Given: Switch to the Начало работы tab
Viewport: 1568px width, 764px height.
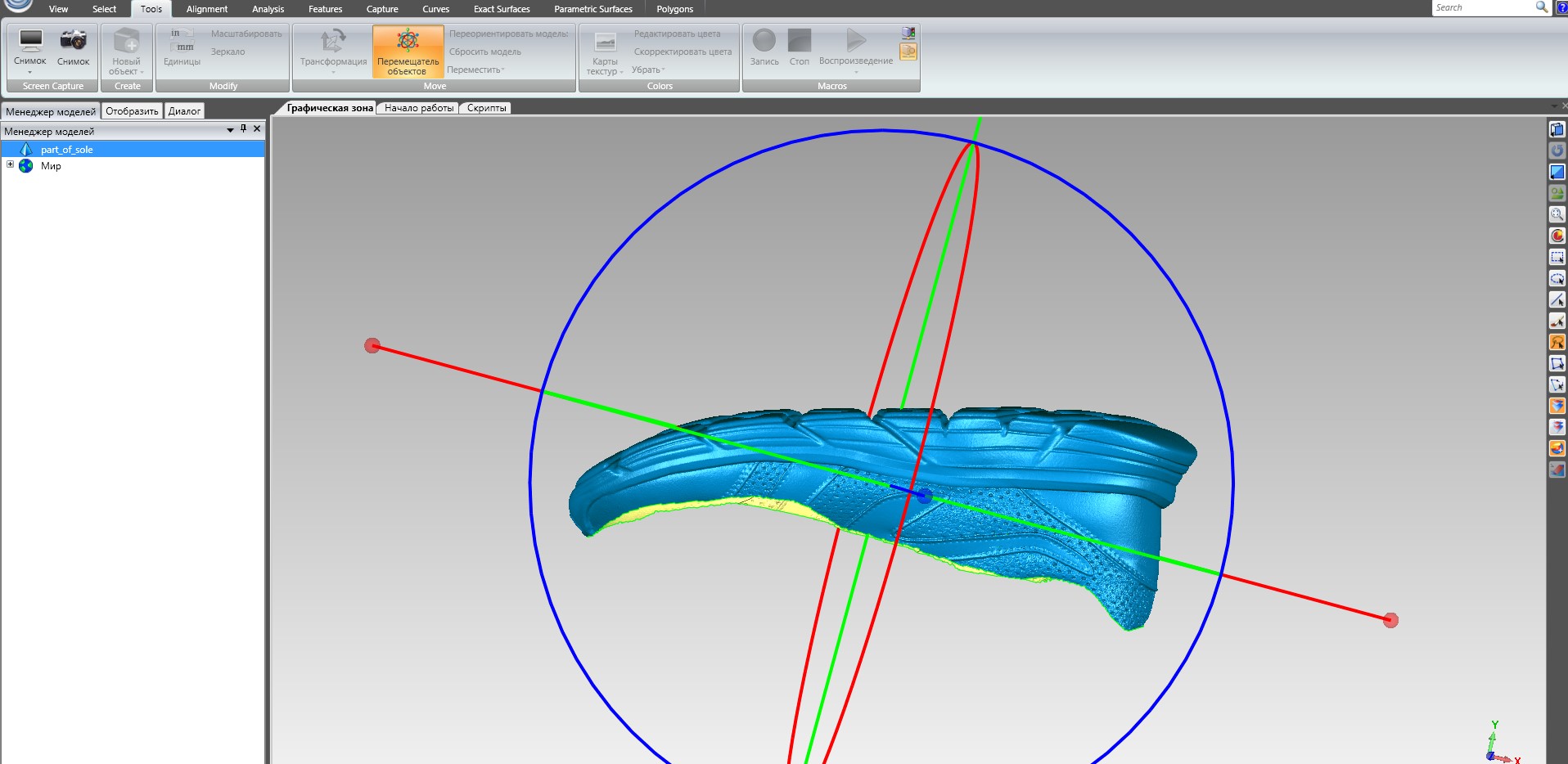Looking at the screenshot, I should point(419,108).
